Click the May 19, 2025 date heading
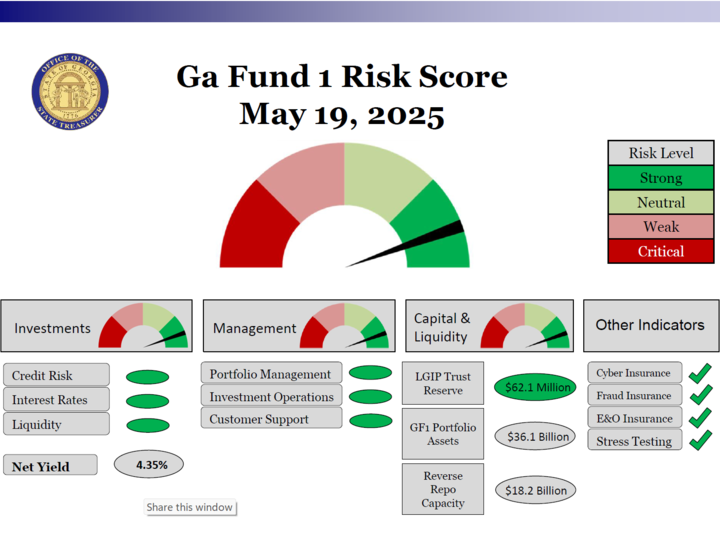Screen dimensions: 720x540 coord(342,115)
